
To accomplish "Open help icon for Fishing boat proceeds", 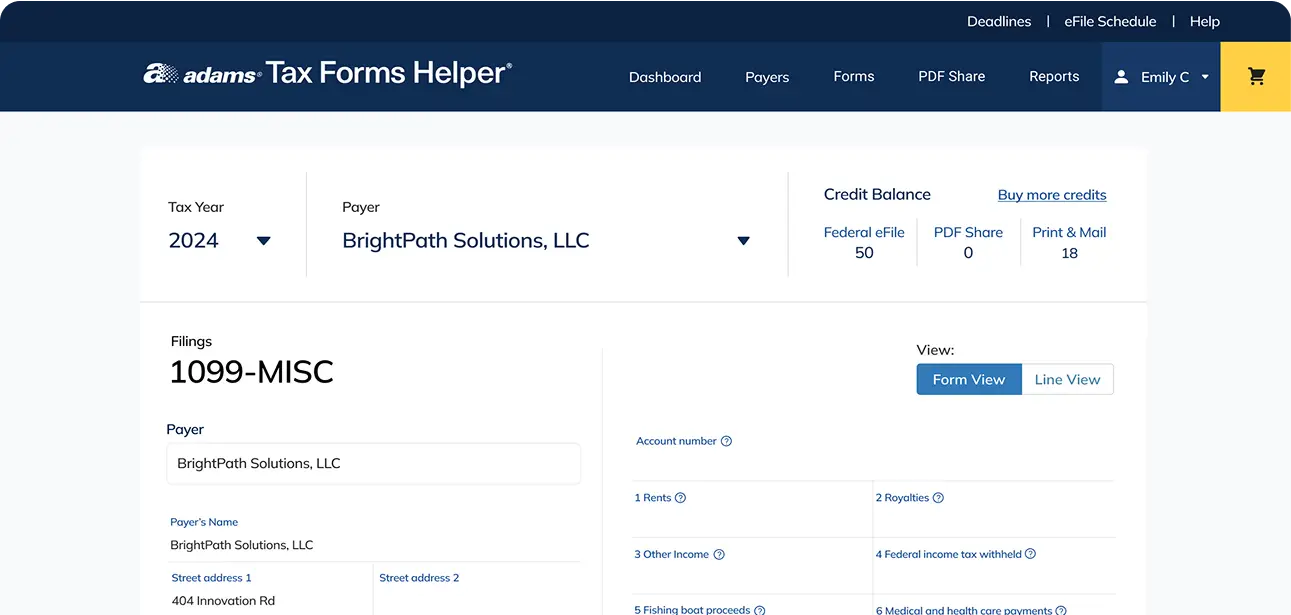I will (759, 610).
